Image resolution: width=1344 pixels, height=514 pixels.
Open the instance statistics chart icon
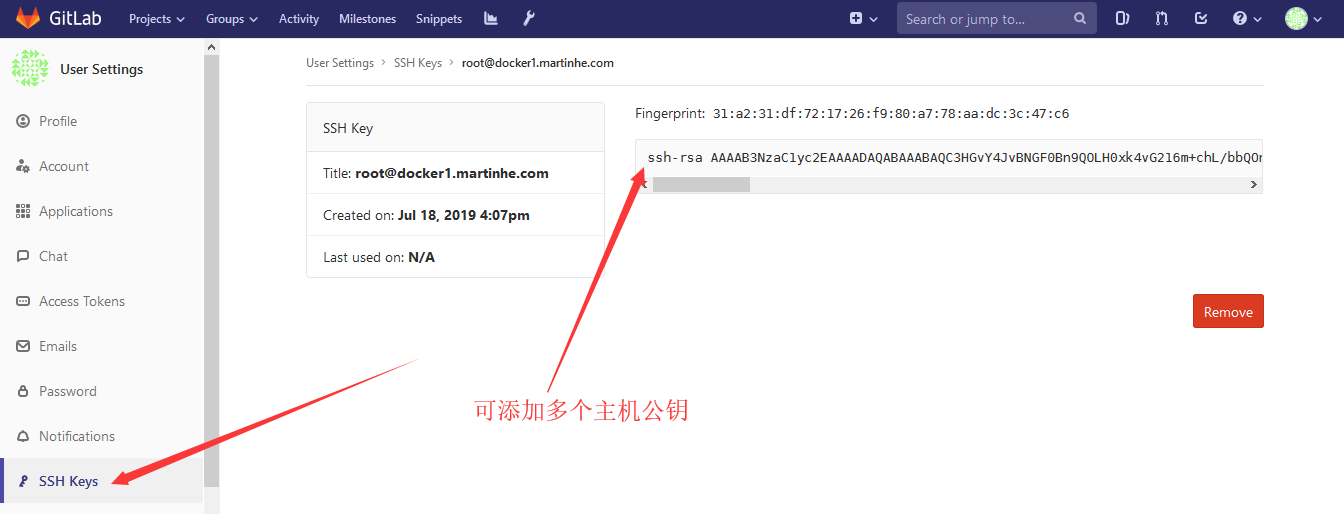490,18
